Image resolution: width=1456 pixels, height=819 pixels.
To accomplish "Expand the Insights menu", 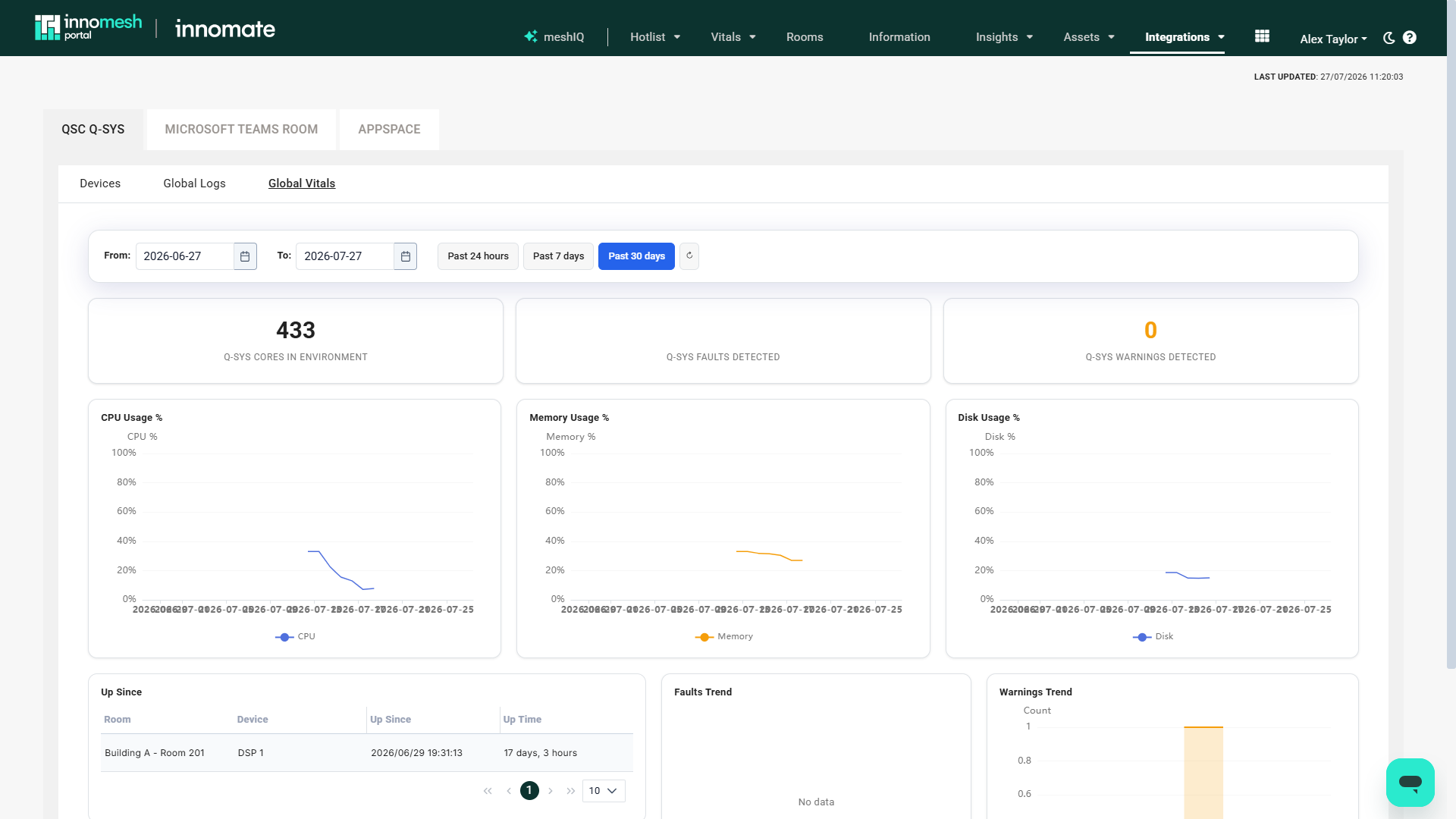I will point(1004,36).
